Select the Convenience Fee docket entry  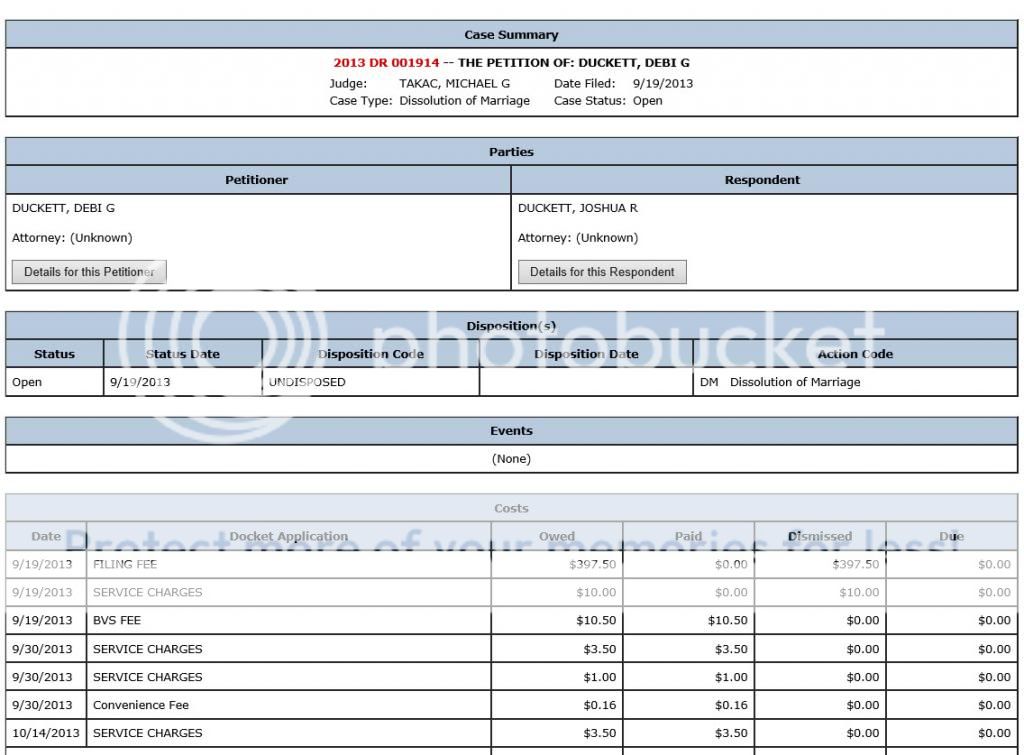(x=140, y=705)
